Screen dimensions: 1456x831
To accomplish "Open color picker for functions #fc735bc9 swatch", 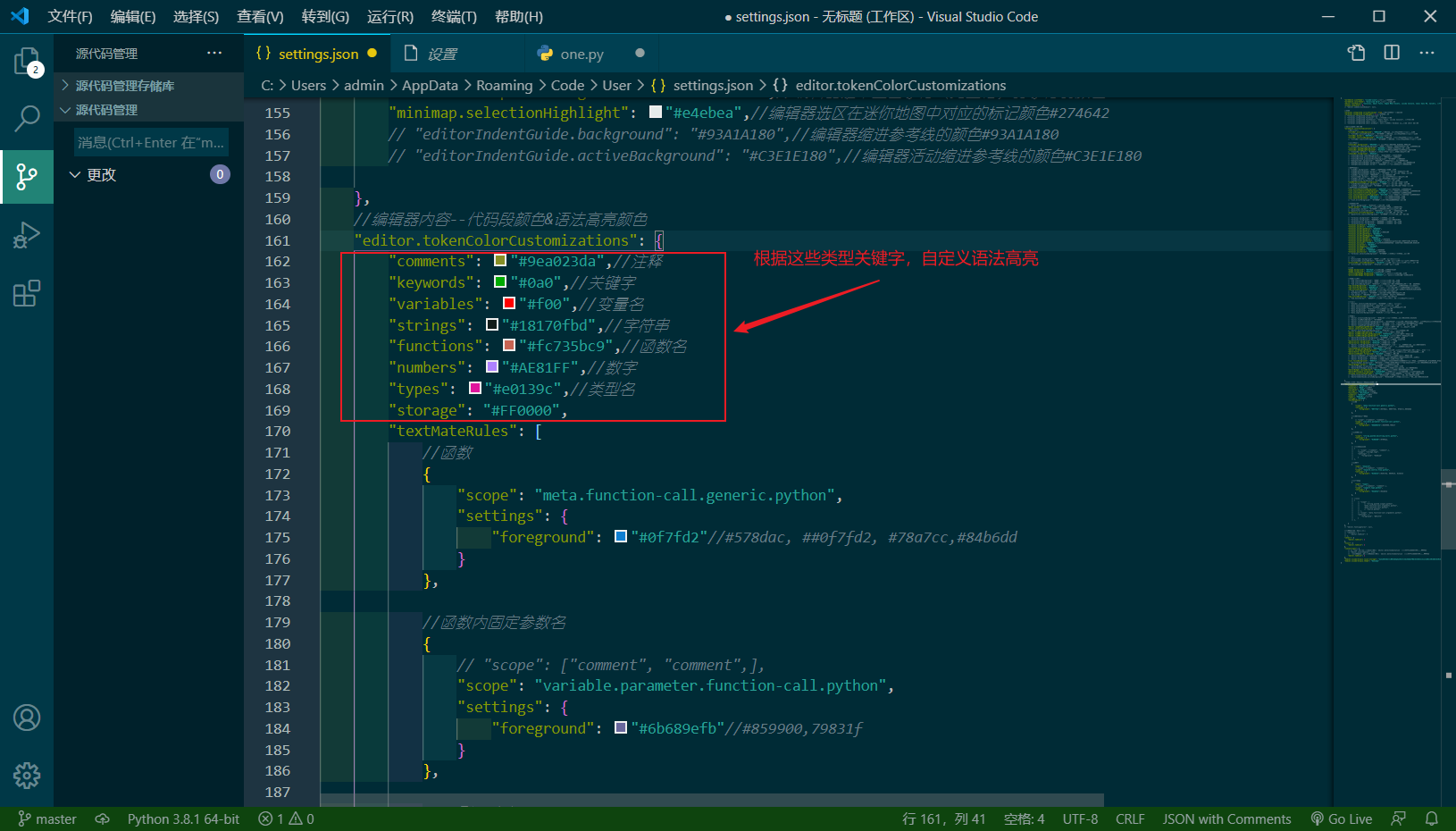I will click(x=509, y=346).
